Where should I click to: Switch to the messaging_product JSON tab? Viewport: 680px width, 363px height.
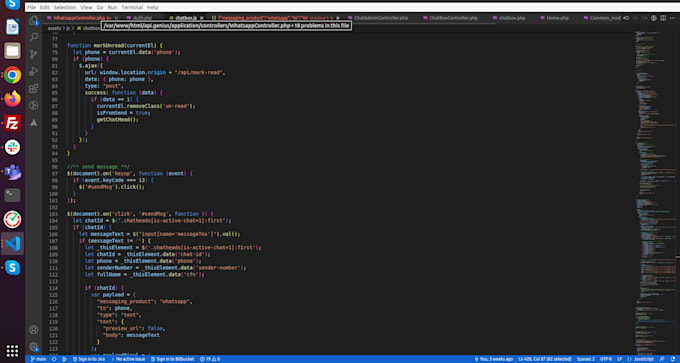point(272,18)
